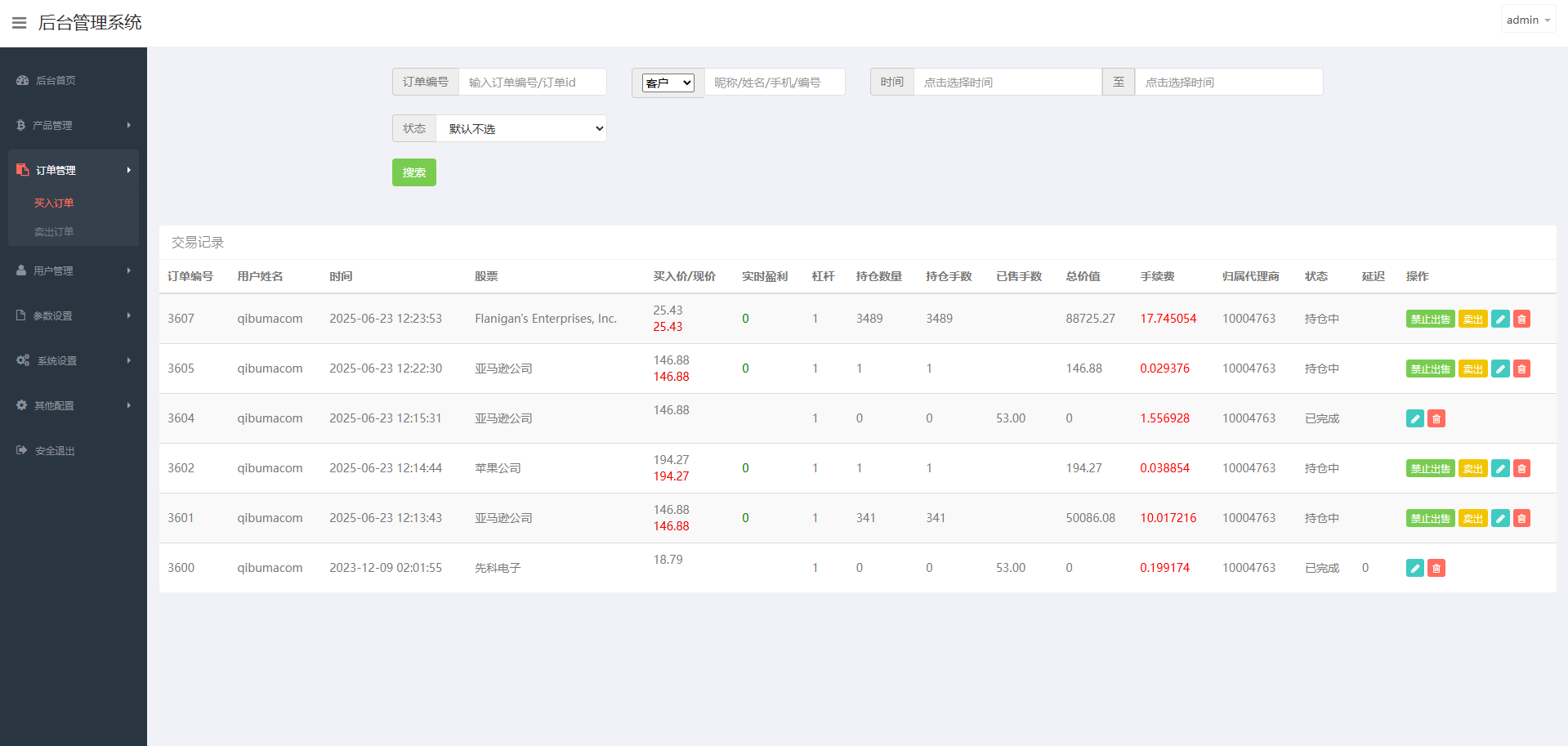The width and height of the screenshot is (1568, 746).
Task: Click the start time picker field
Action: tap(1007, 83)
